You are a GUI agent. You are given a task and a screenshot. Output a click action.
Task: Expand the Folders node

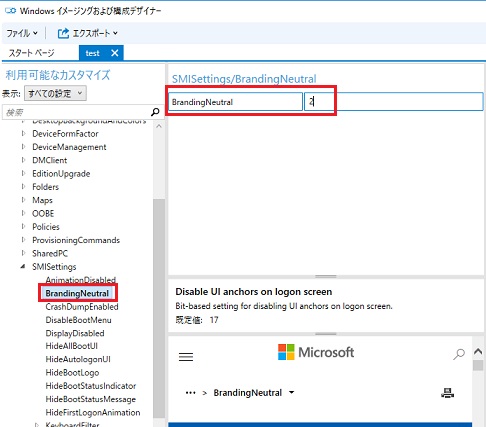[x=23, y=187]
